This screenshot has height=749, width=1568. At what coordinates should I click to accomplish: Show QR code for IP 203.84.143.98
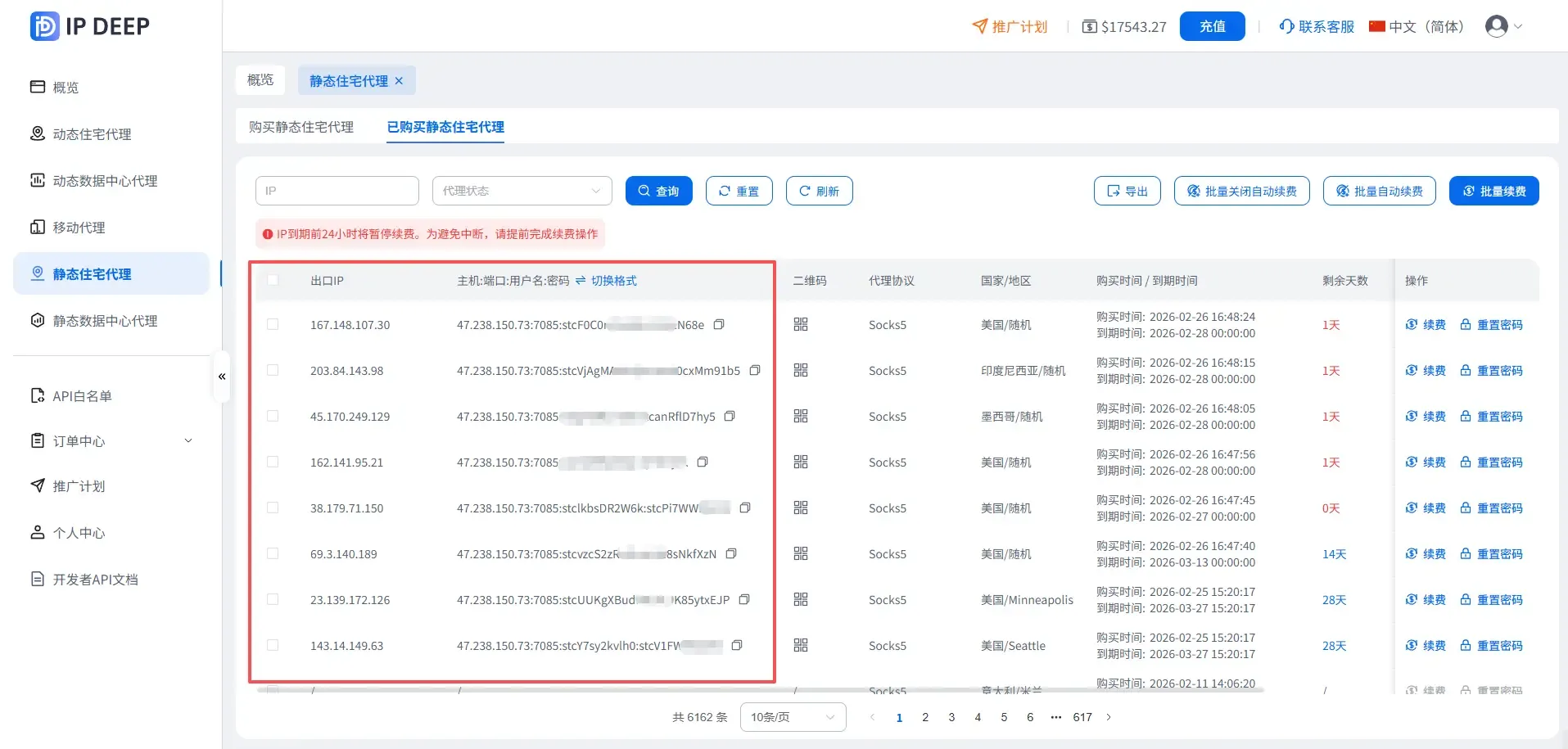click(x=799, y=370)
